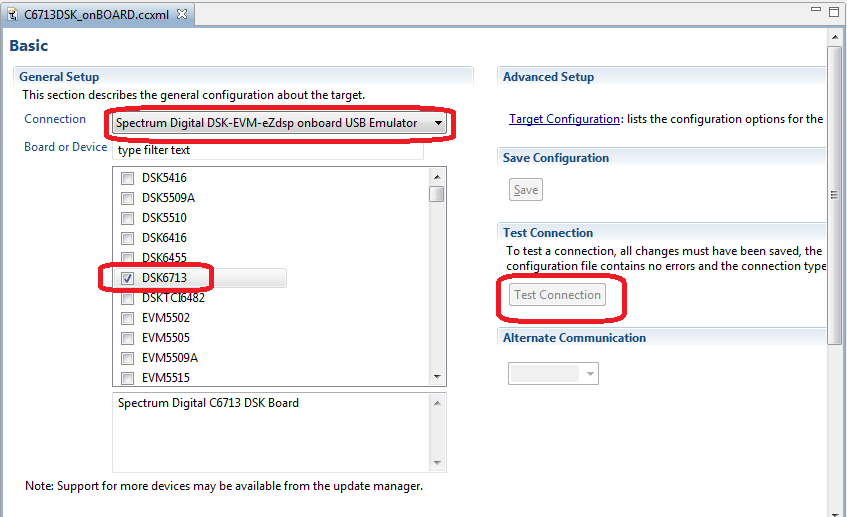Open the Target Configuration link
The width and height of the screenshot is (847, 517).
(564, 119)
